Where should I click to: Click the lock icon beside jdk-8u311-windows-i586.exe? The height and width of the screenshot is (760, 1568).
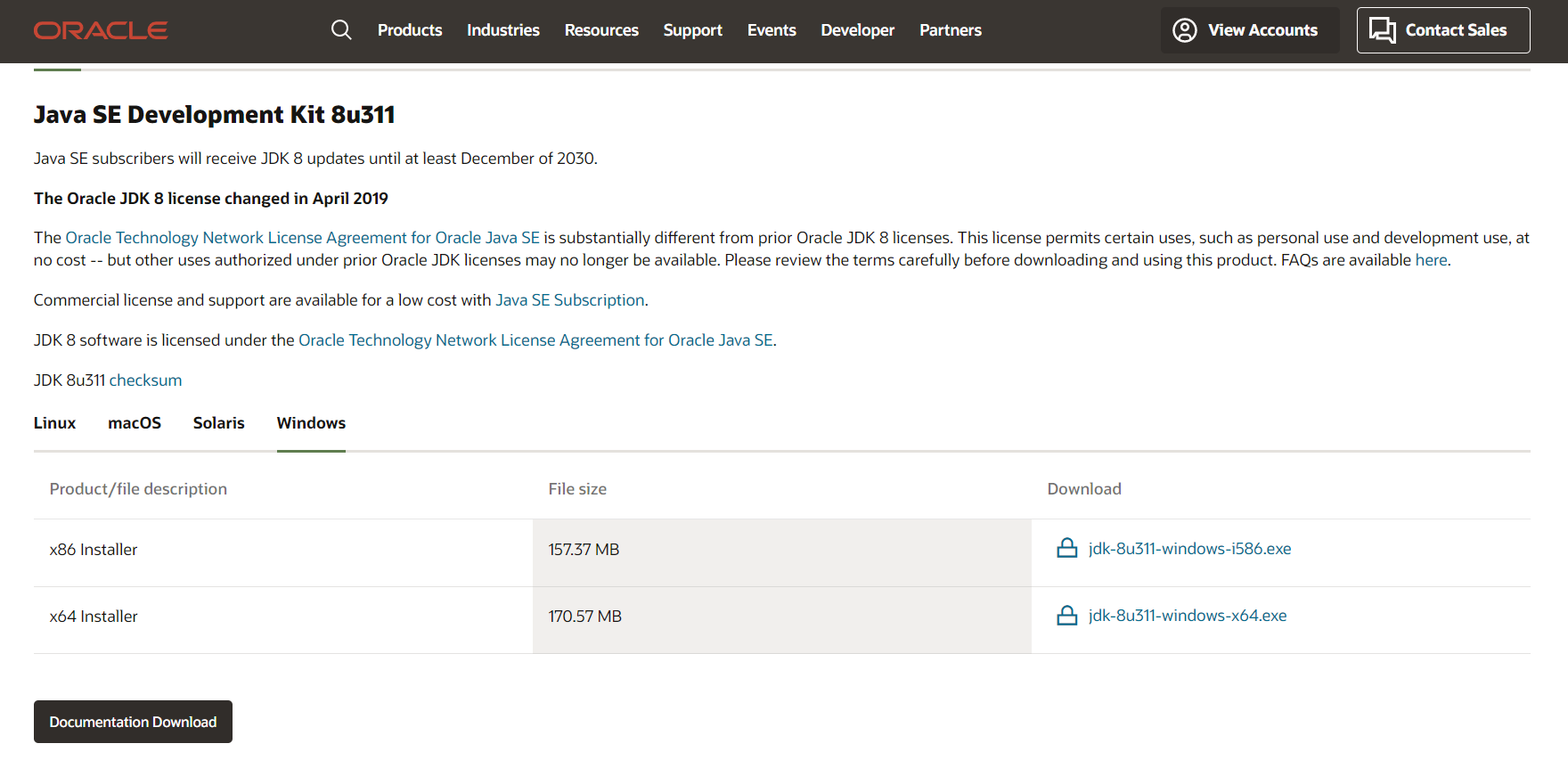pos(1067,548)
